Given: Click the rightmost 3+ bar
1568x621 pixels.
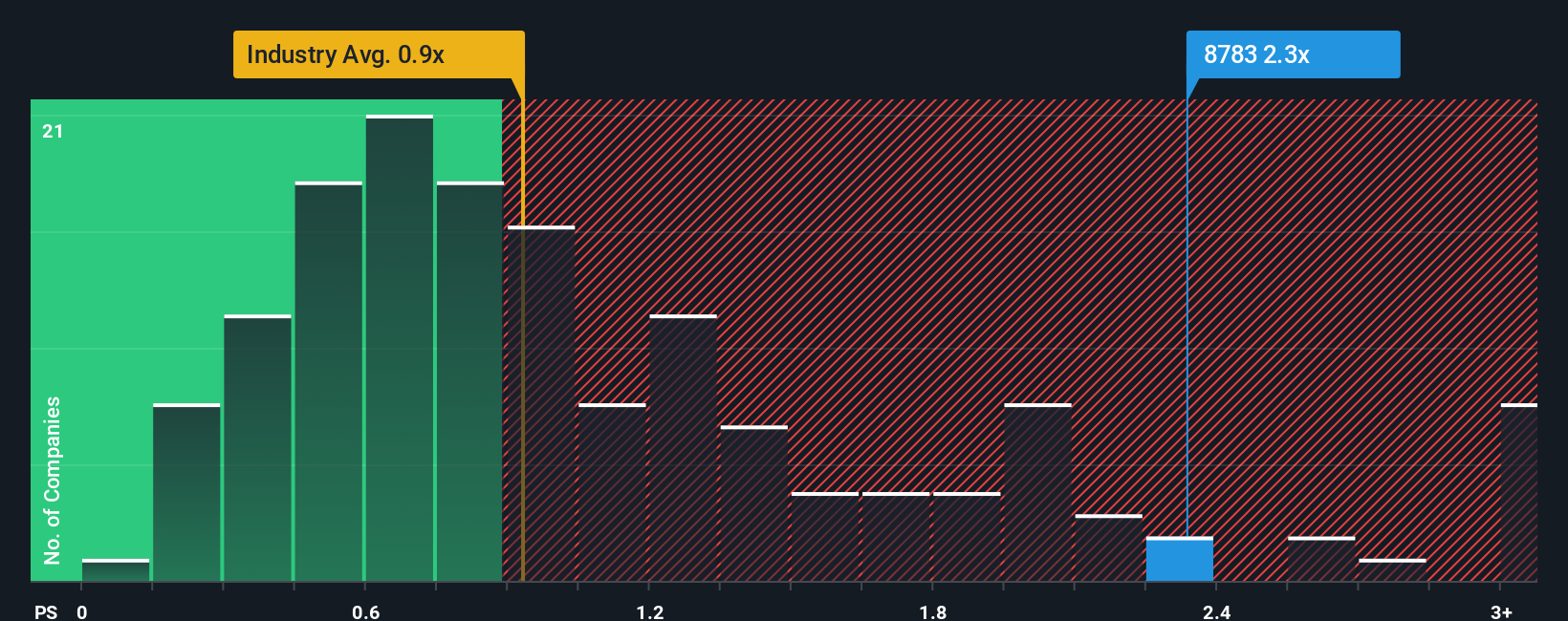Looking at the screenshot, I should (x=1519, y=492).
